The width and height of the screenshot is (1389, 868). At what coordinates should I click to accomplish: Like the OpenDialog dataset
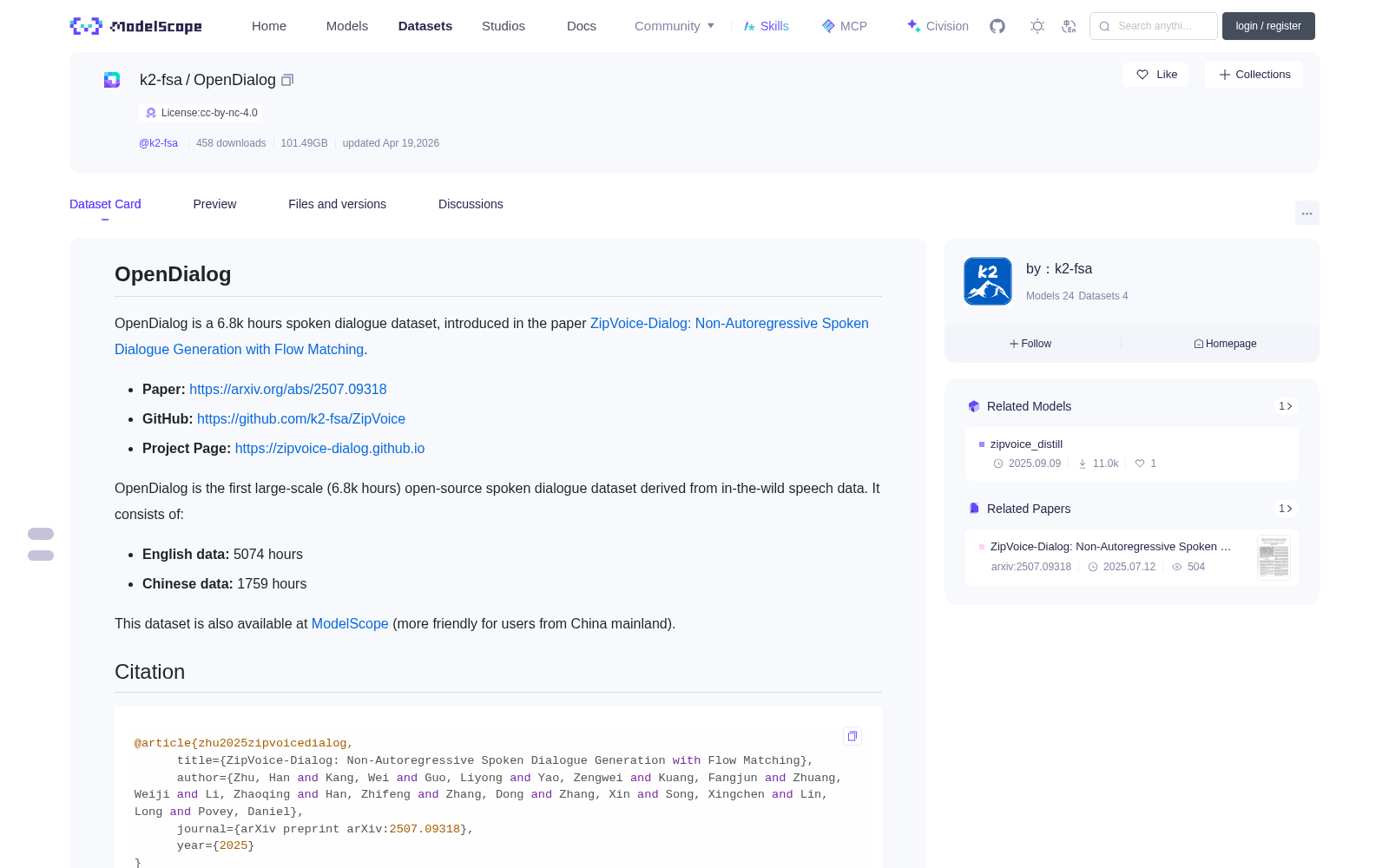pyautogui.click(x=1156, y=75)
